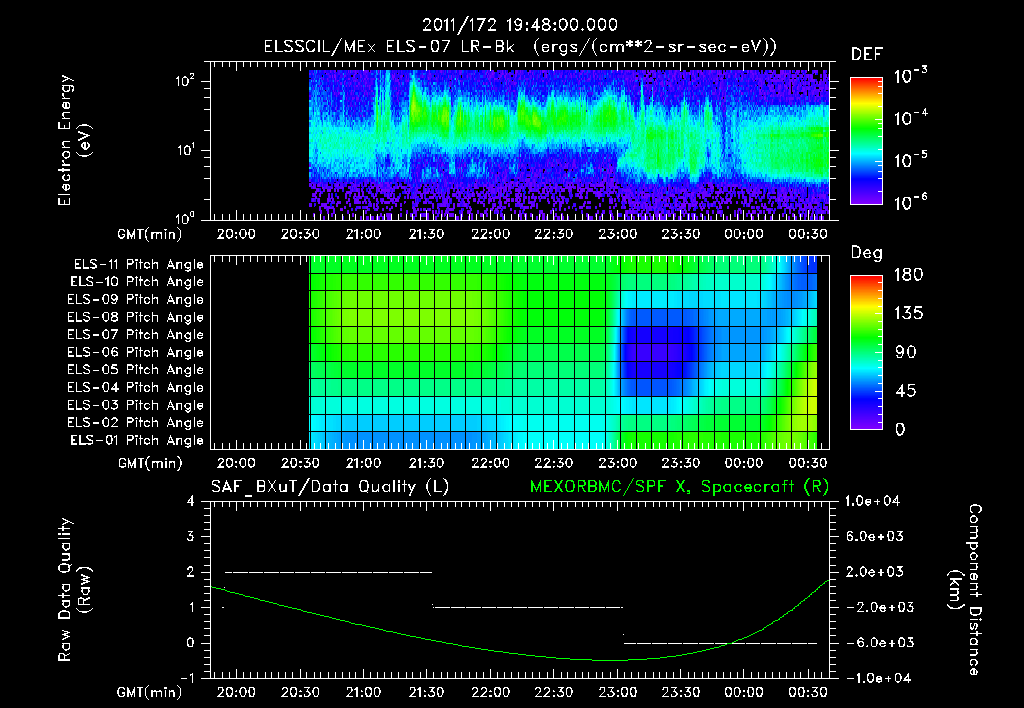1024x708 pixels.
Task: Select the plot title '2011/172 19:48:00.000'
Action: tap(520, 25)
